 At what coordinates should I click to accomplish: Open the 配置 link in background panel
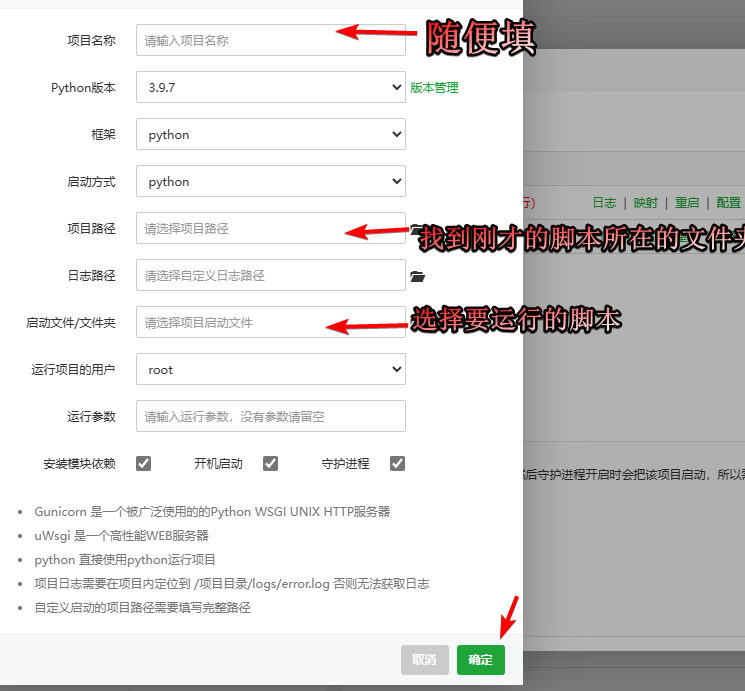click(x=728, y=202)
